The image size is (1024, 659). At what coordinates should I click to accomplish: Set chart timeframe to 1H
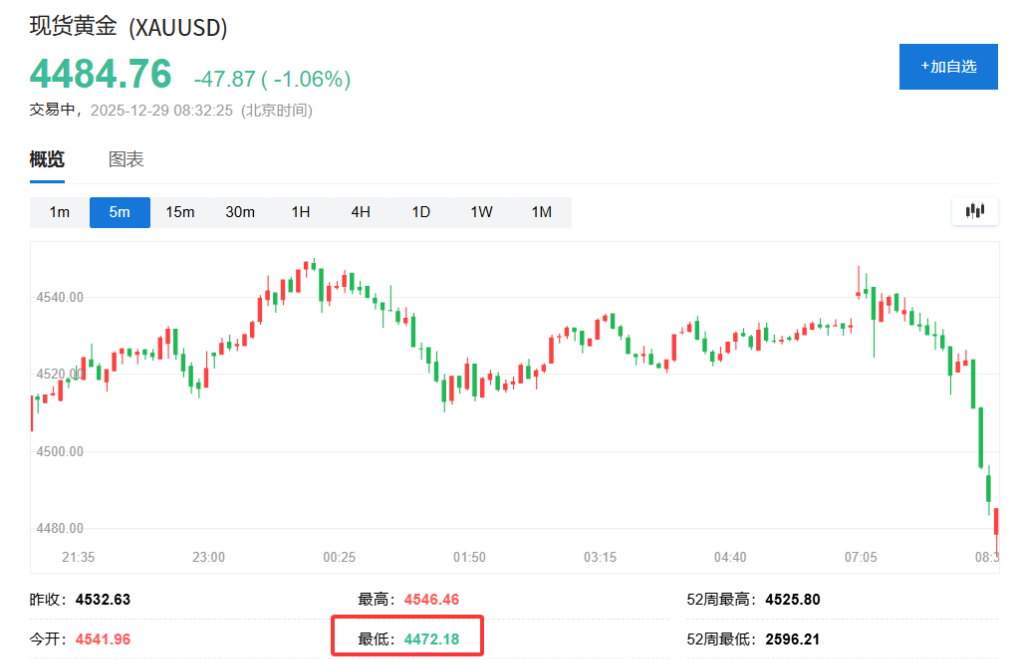[301, 212]
